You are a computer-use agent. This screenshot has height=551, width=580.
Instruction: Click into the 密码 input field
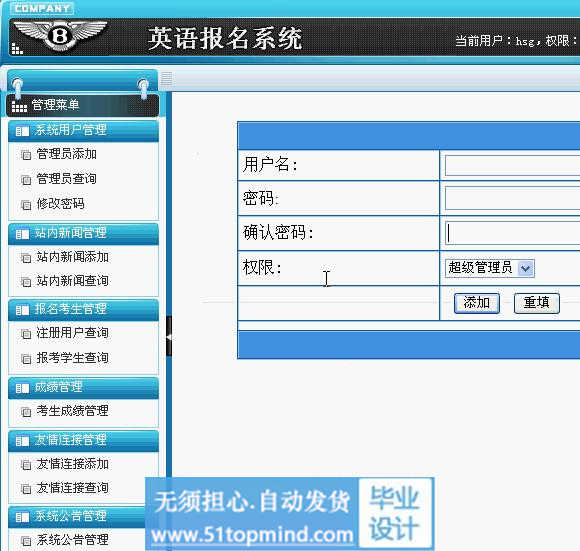click(x=512, y=198)
